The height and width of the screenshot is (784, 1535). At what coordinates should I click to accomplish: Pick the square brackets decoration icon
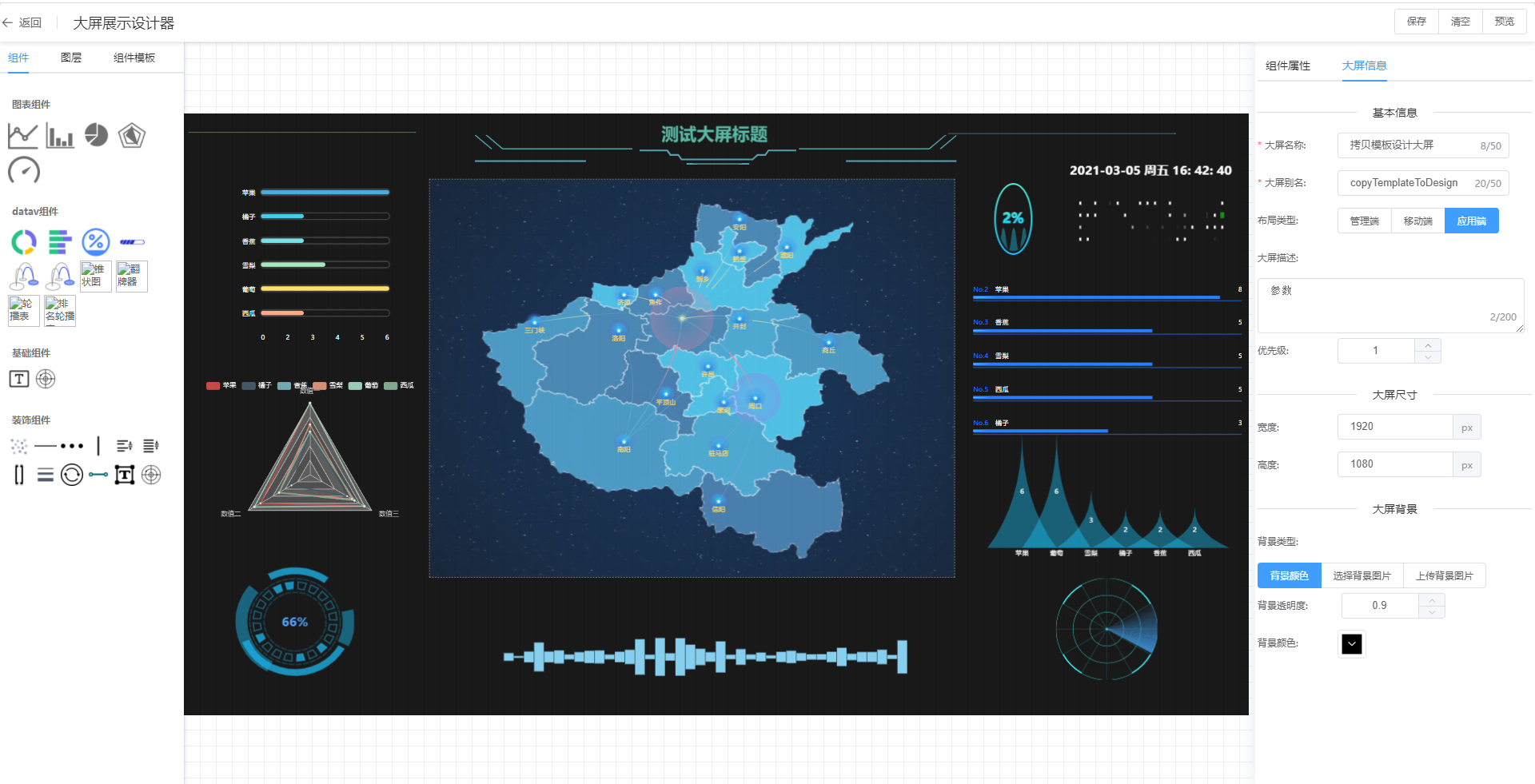click(x=19, y=475)
